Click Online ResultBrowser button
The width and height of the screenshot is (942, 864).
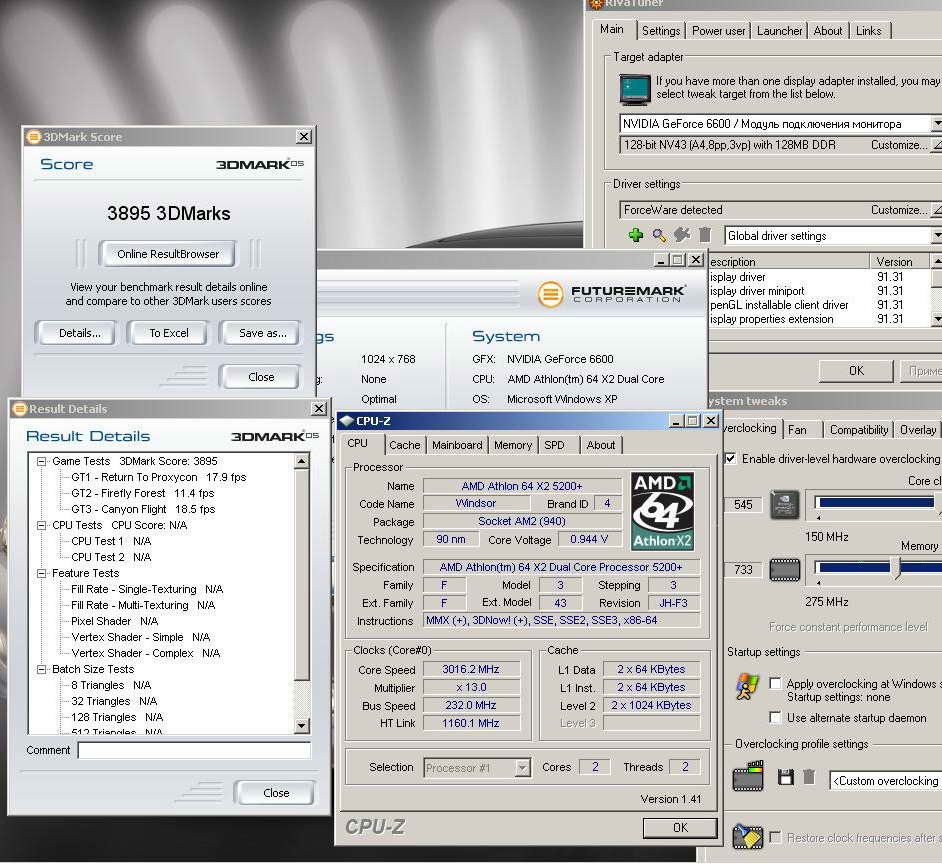coord(168,254)
